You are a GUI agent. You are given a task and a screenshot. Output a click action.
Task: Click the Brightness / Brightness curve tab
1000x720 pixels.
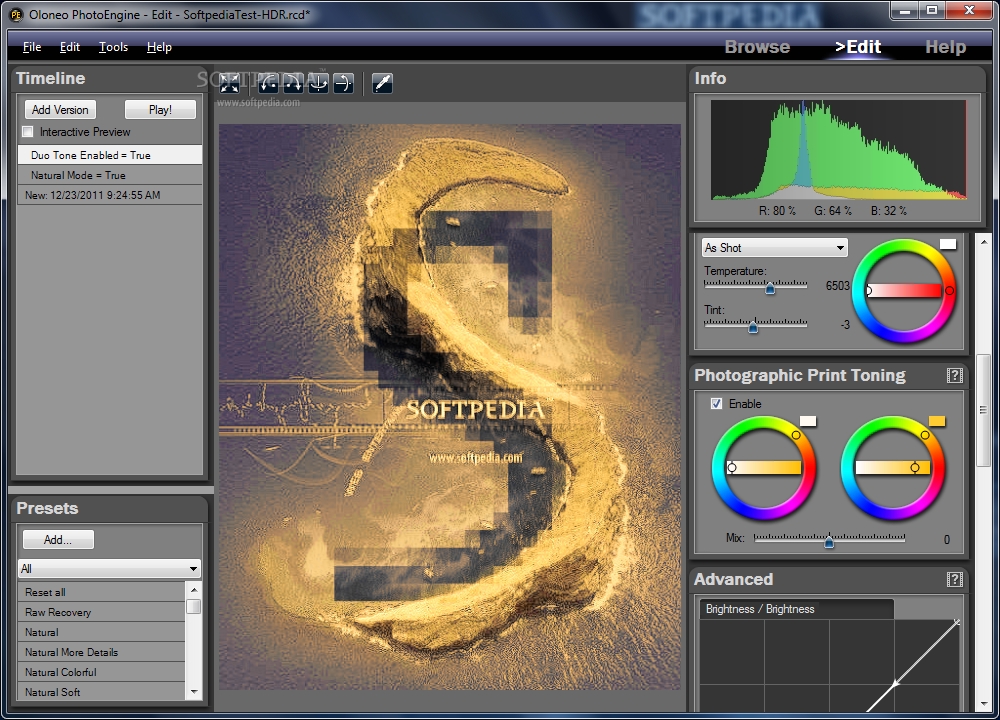coord(796,609)
